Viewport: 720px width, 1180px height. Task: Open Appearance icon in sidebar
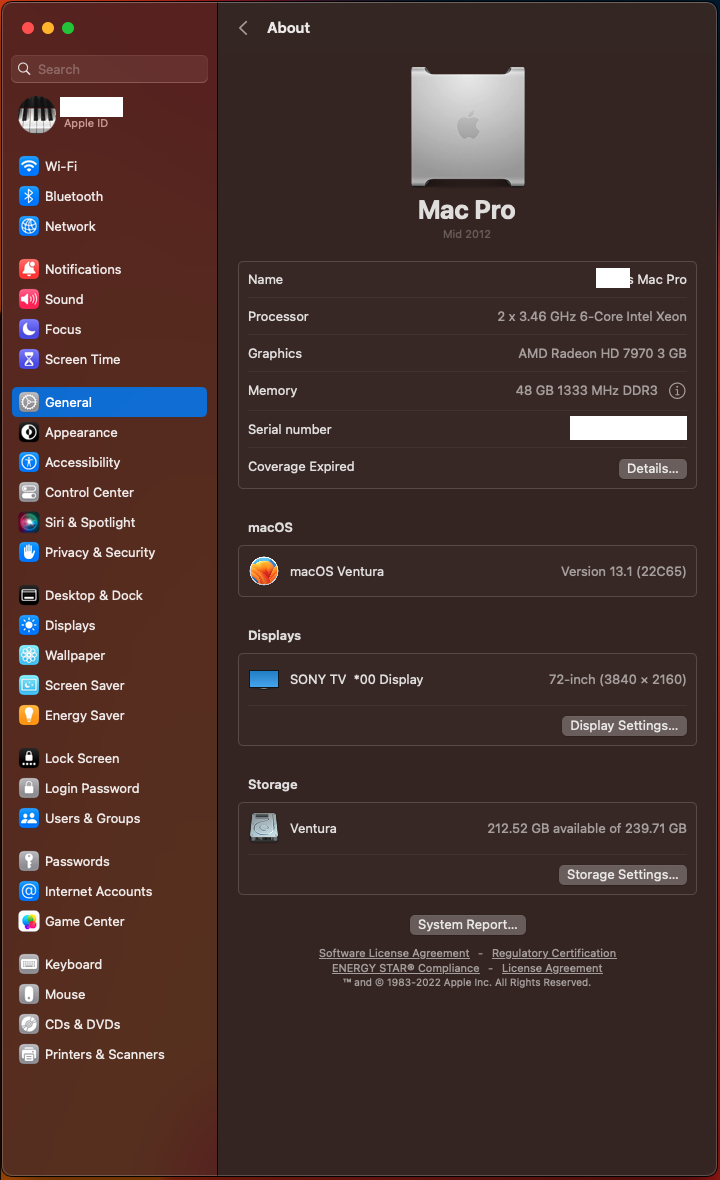(29, 433)
